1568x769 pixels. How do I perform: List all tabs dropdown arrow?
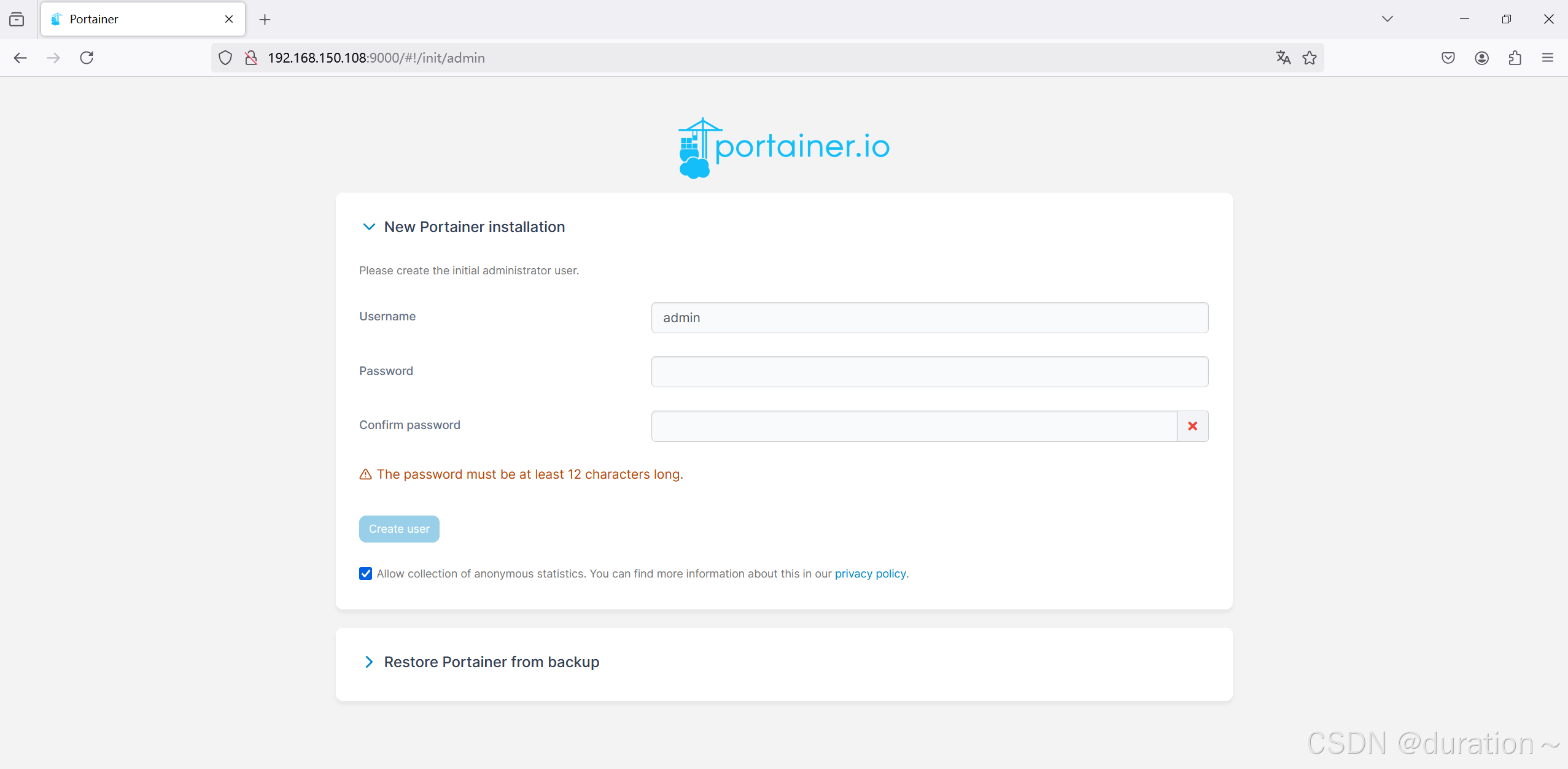coord(1388,19)
